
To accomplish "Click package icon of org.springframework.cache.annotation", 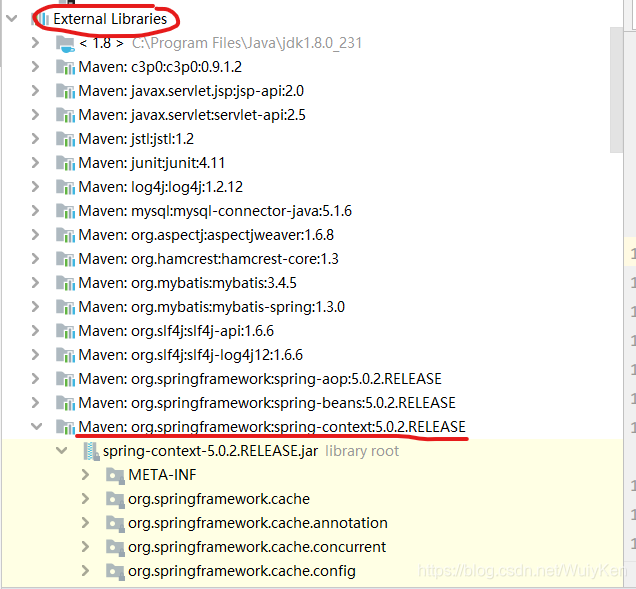I will click(x=115, y=523).
